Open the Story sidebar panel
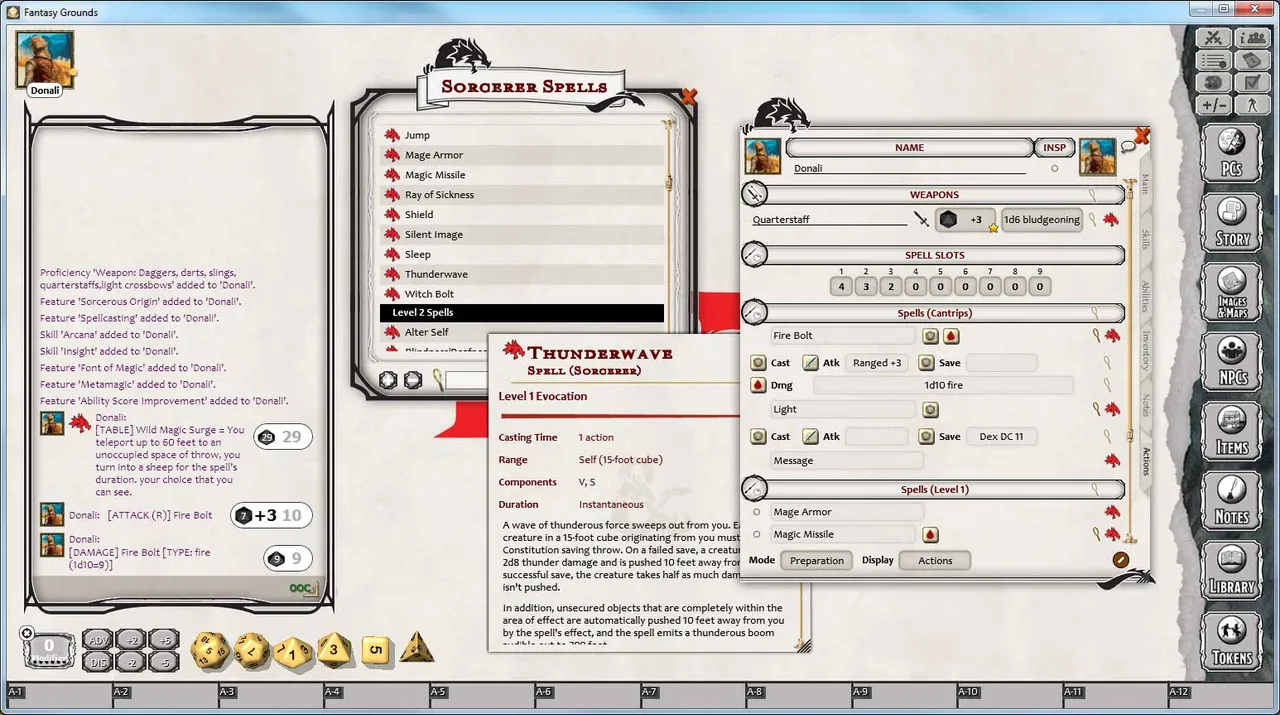1280x715 pixels. click(1232, 224)
